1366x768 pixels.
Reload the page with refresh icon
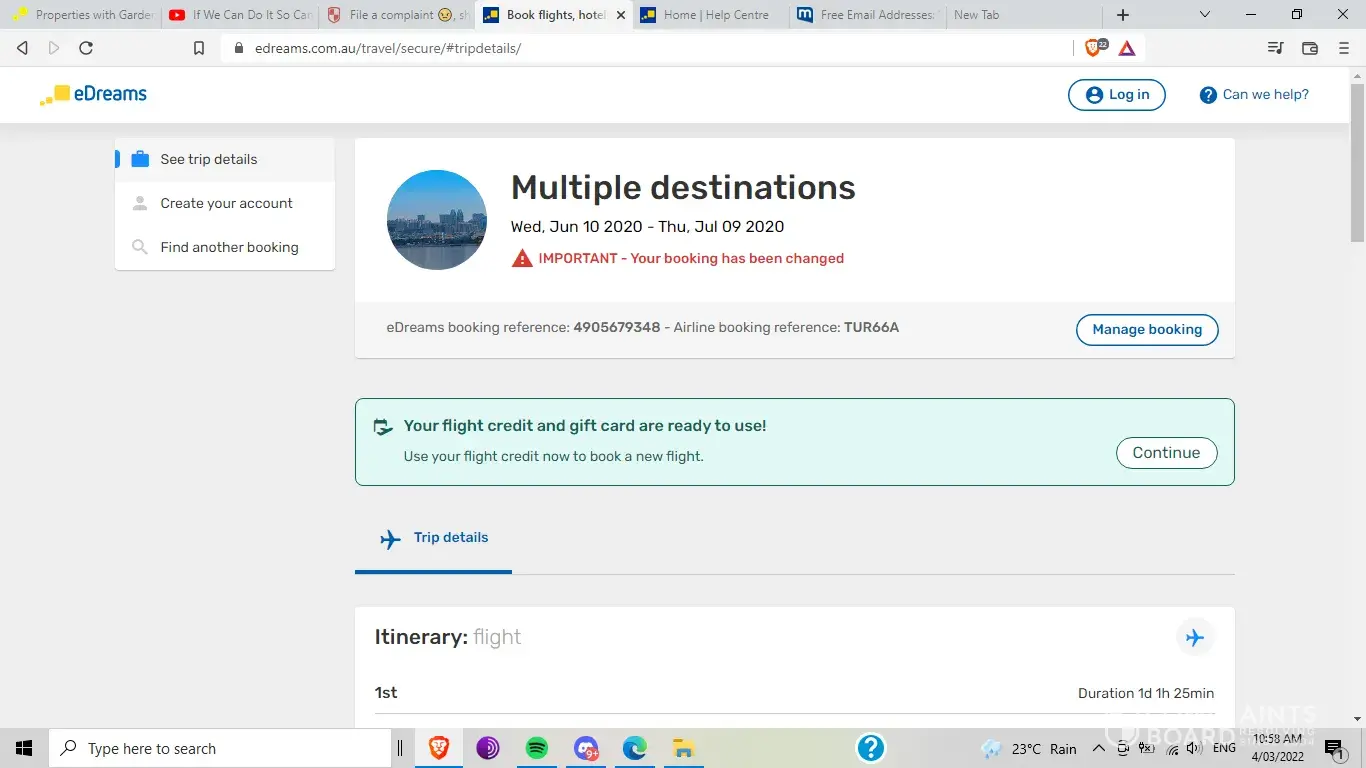[86, 48]
